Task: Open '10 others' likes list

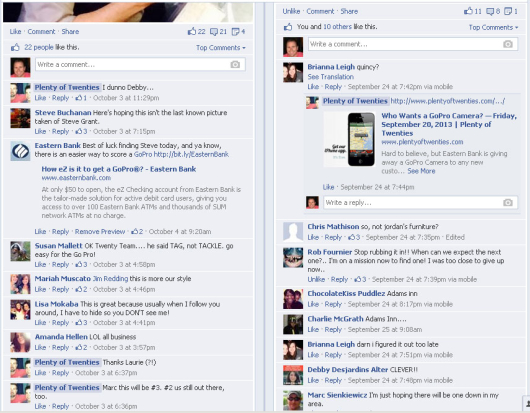Action: tap(338, 27)
